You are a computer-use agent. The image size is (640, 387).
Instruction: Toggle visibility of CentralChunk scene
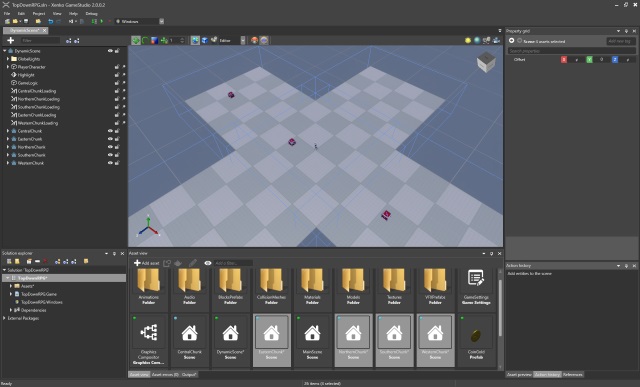click(x=110, y=131)
